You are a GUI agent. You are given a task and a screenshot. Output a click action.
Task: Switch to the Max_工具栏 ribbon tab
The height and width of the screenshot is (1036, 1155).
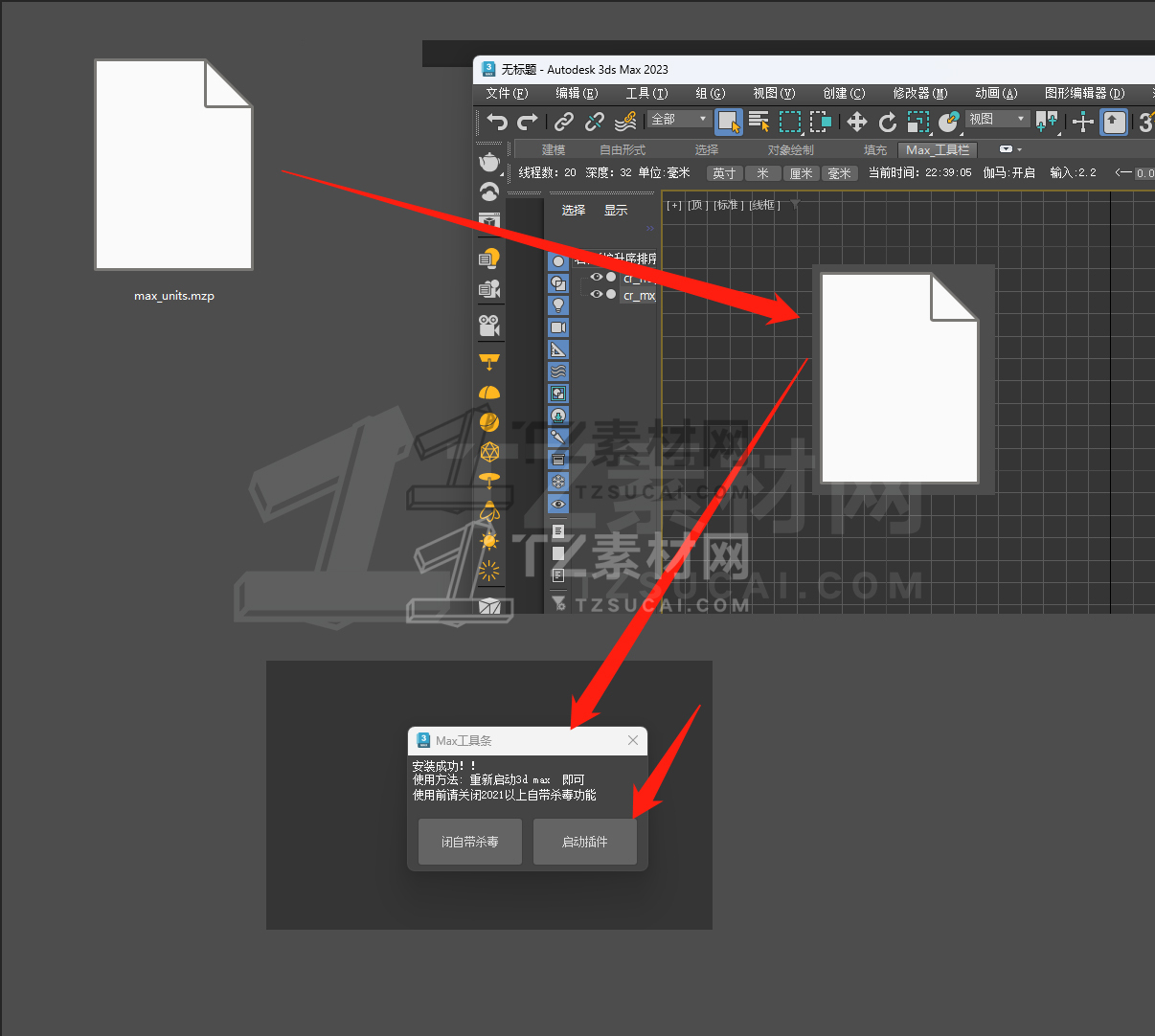(x=938, y=149)
